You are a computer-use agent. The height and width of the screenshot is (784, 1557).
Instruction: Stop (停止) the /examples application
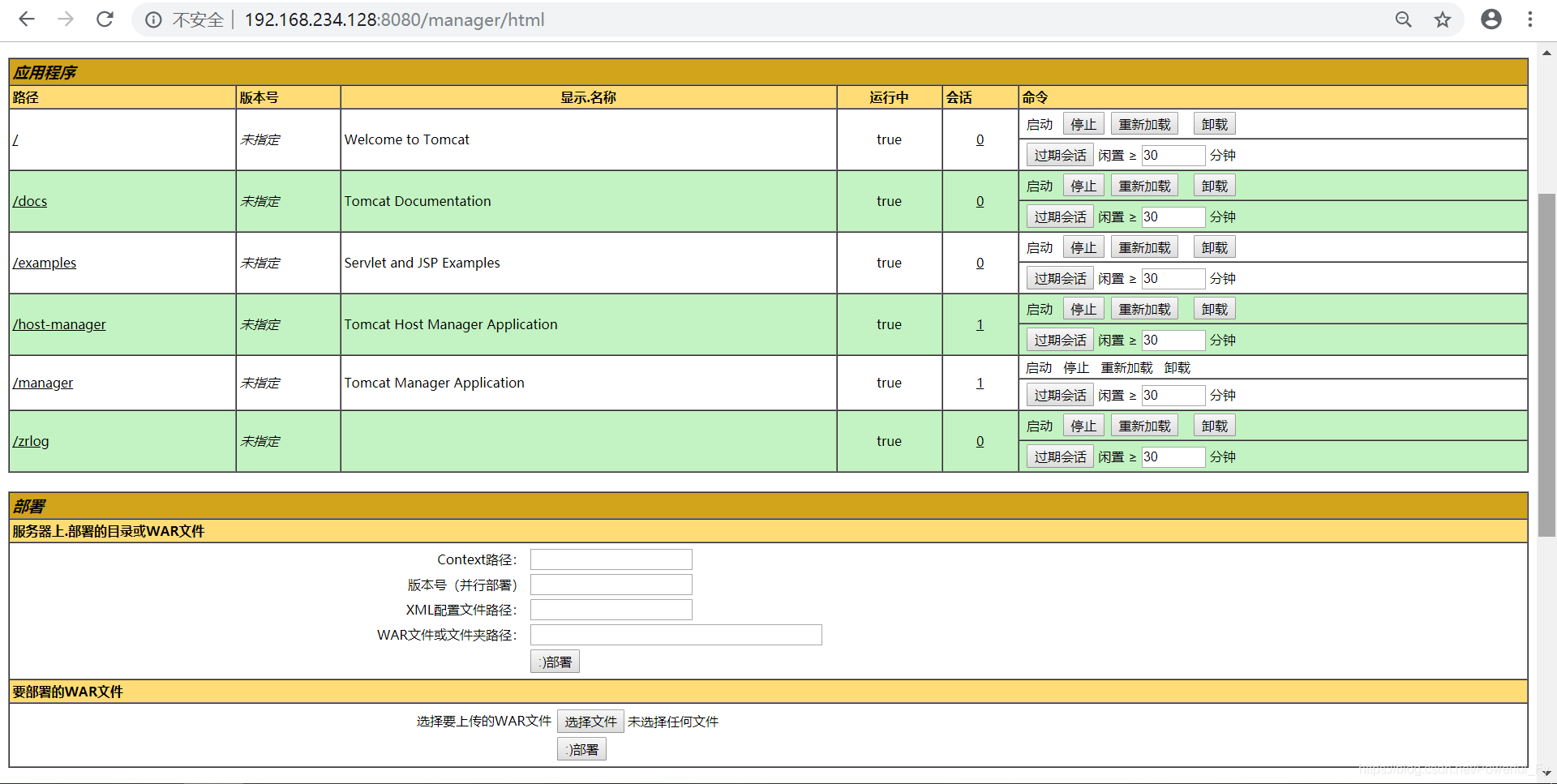(1083, 247)
